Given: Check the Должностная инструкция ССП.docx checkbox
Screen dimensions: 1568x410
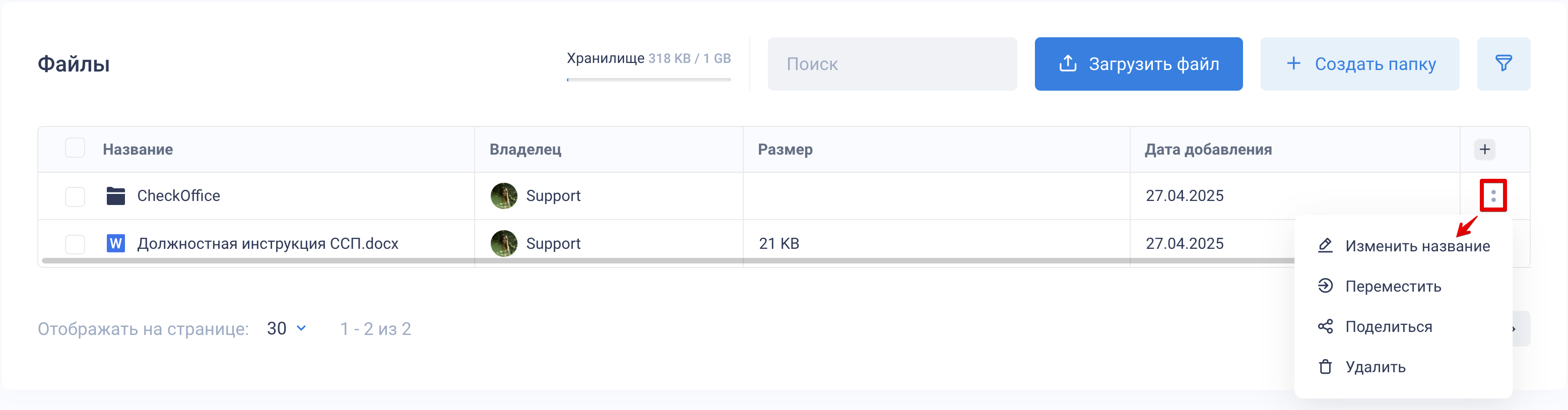Looking at the screenshot, I should 75,243.
